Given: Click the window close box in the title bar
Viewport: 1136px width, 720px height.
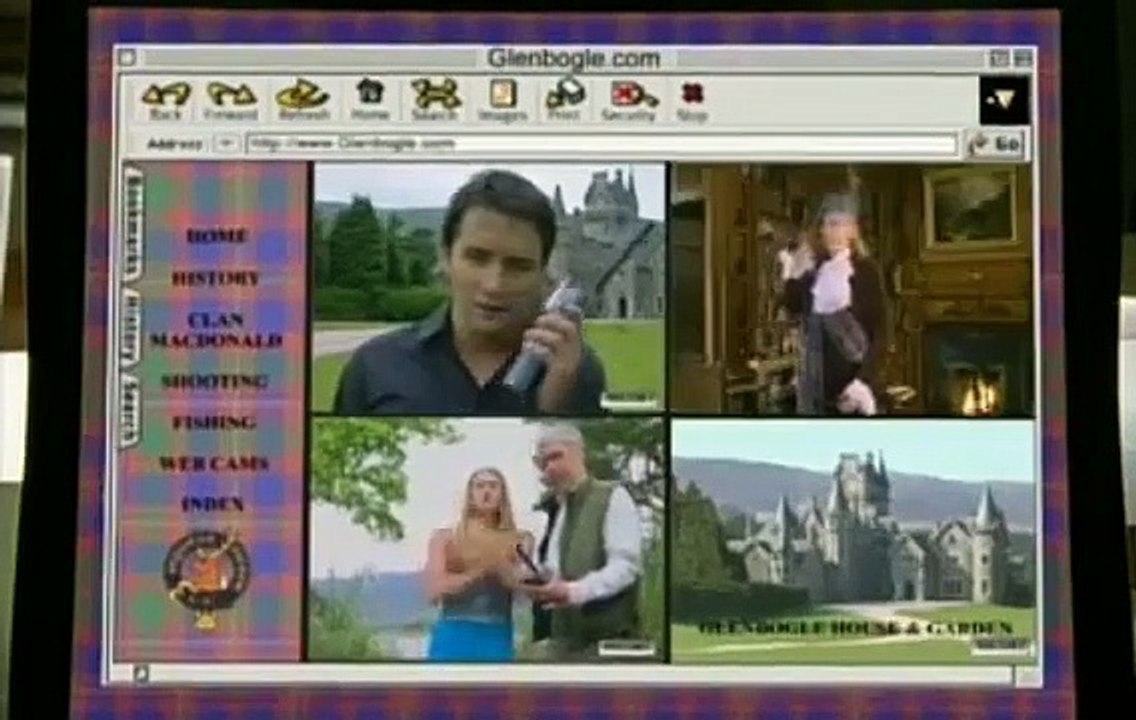Looking at the screenshot, I should pyautogui.click(x=127, y=56).
